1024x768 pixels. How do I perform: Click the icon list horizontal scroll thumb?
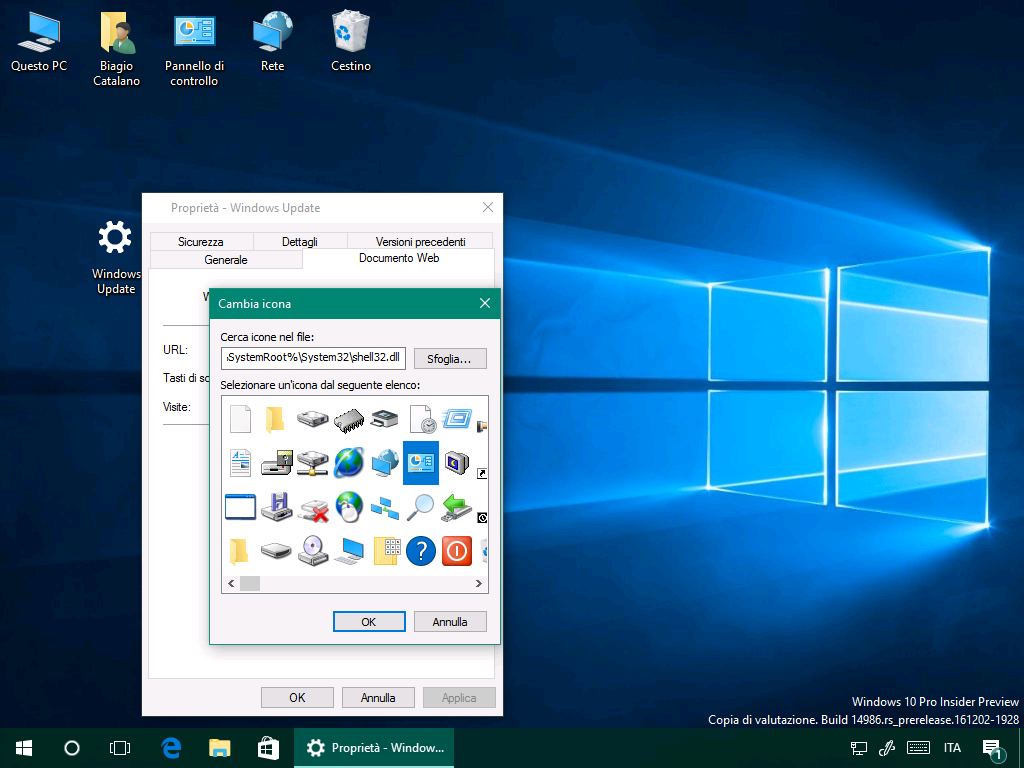pos(250,583)
